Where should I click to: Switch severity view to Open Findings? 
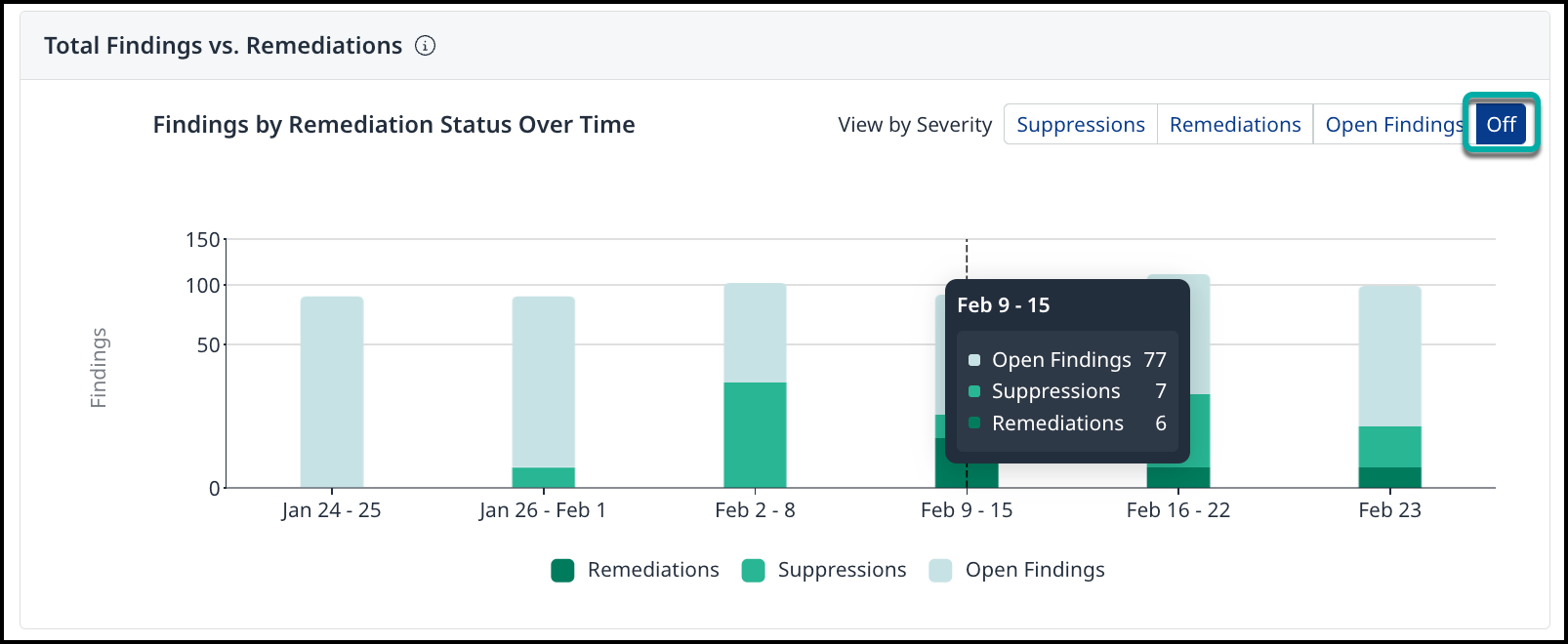pos(1392,125)
